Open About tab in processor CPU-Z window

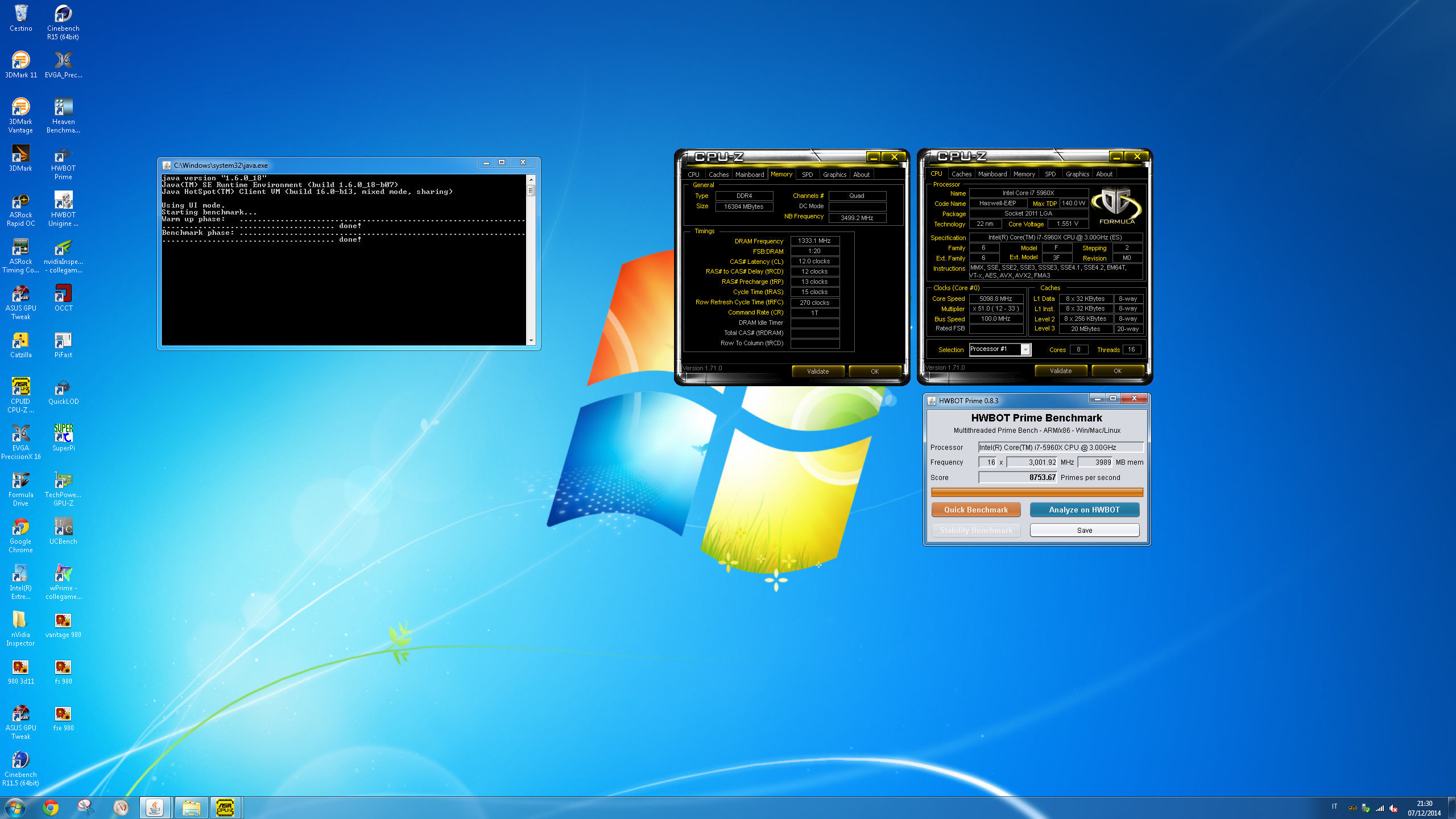click(x=1104, y=174)
